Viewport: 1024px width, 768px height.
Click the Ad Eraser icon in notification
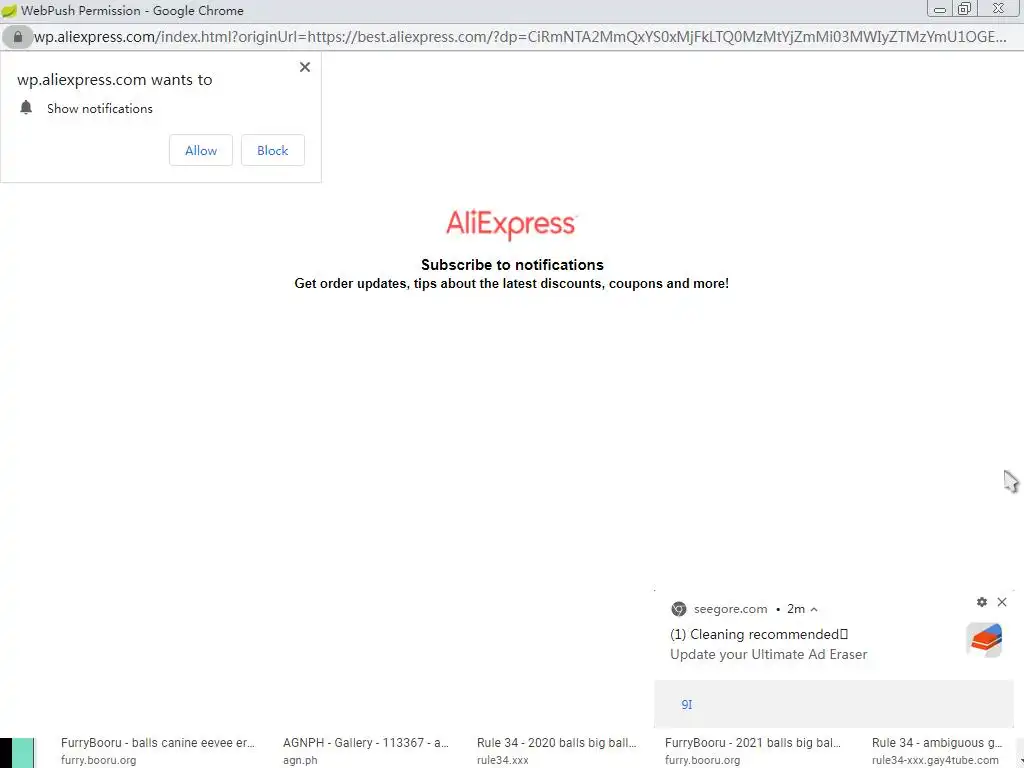[x=984, y=639]
